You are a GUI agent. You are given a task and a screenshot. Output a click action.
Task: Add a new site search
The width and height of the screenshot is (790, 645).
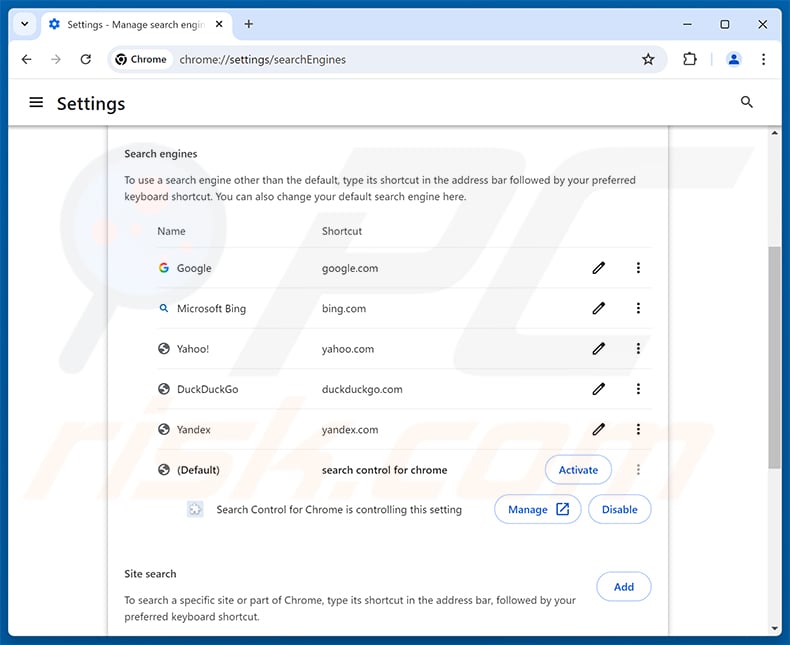coord(624,587)
